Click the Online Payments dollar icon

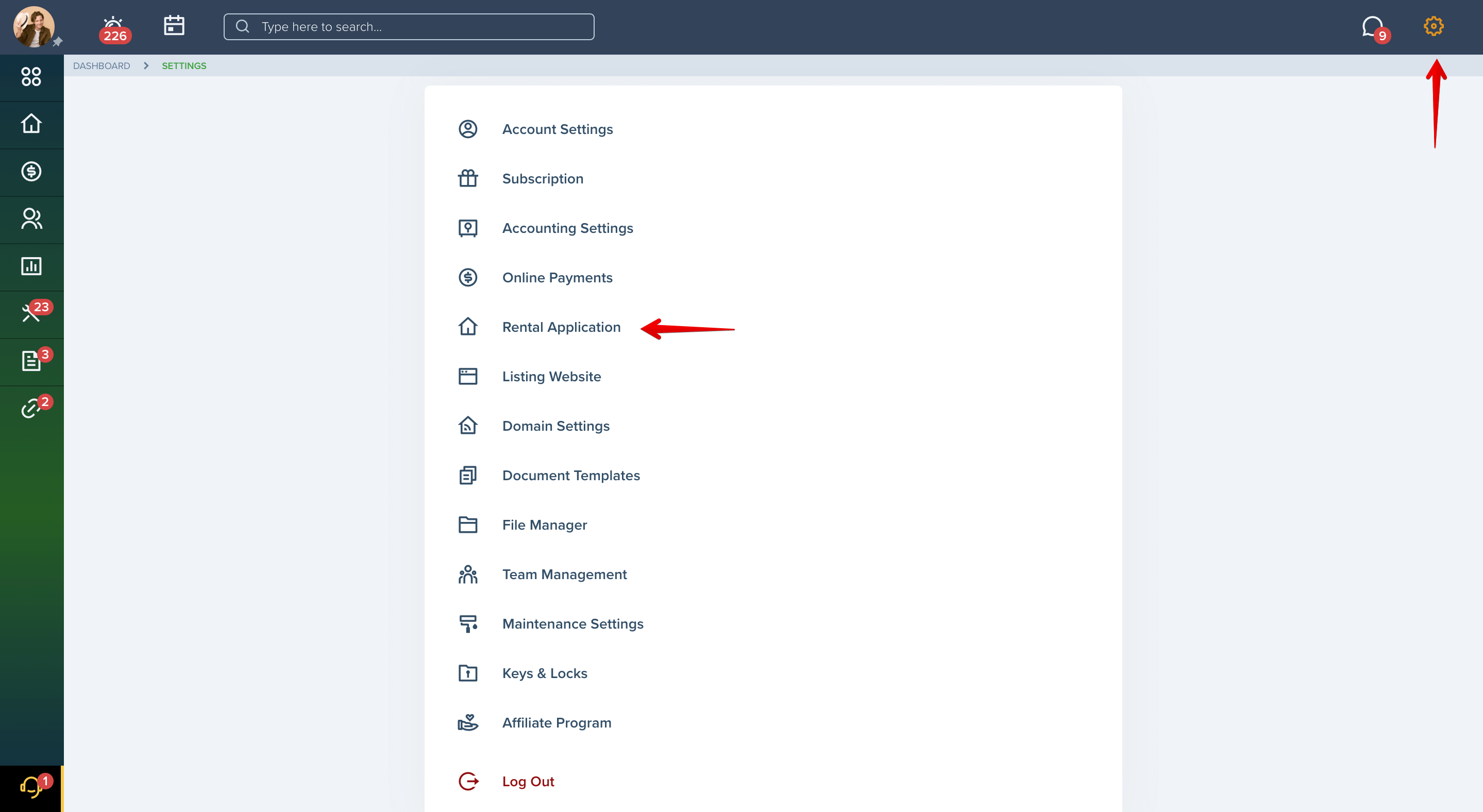(467, 277)
